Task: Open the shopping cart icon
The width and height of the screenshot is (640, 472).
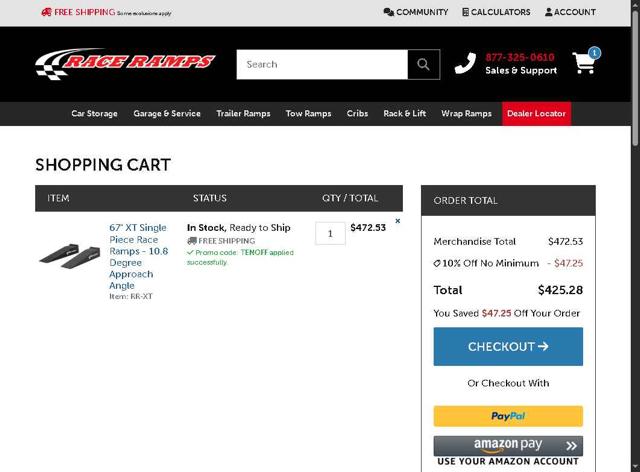Action: point(585,62)
